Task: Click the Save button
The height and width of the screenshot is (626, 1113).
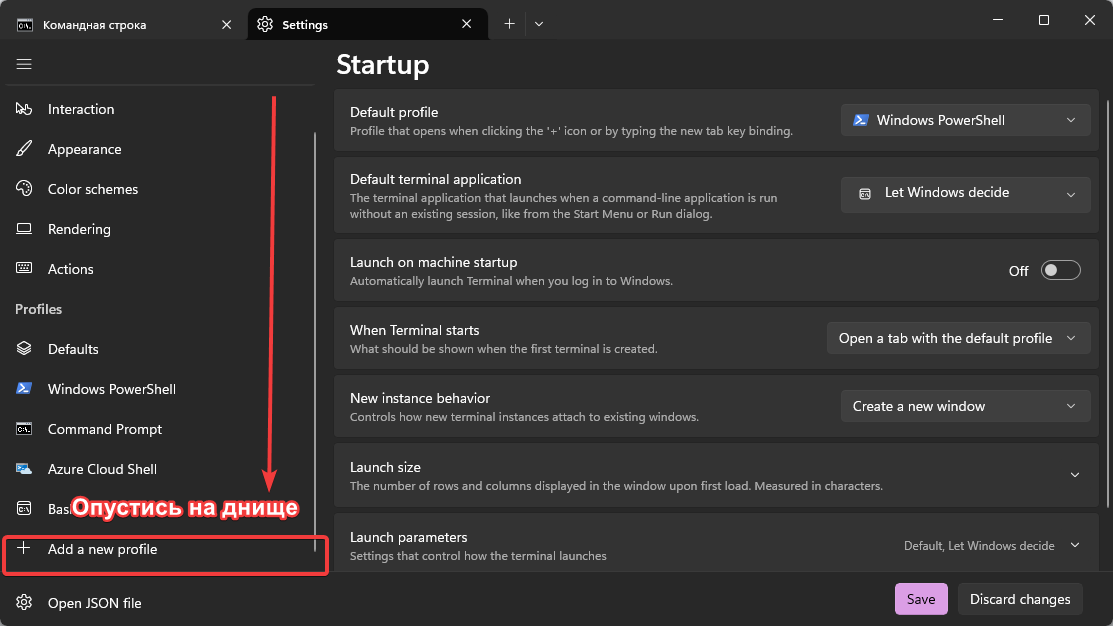Action: [920, 599]
